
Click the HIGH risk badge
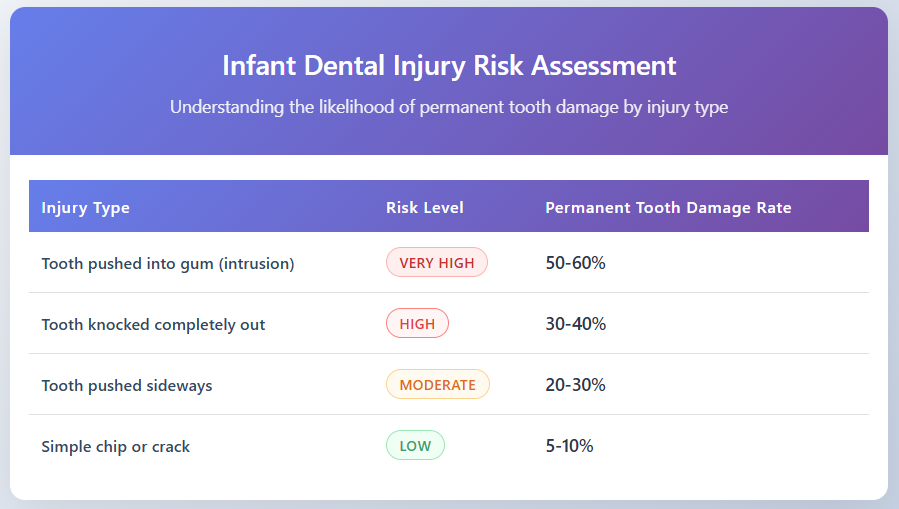[x=417, y=324]
